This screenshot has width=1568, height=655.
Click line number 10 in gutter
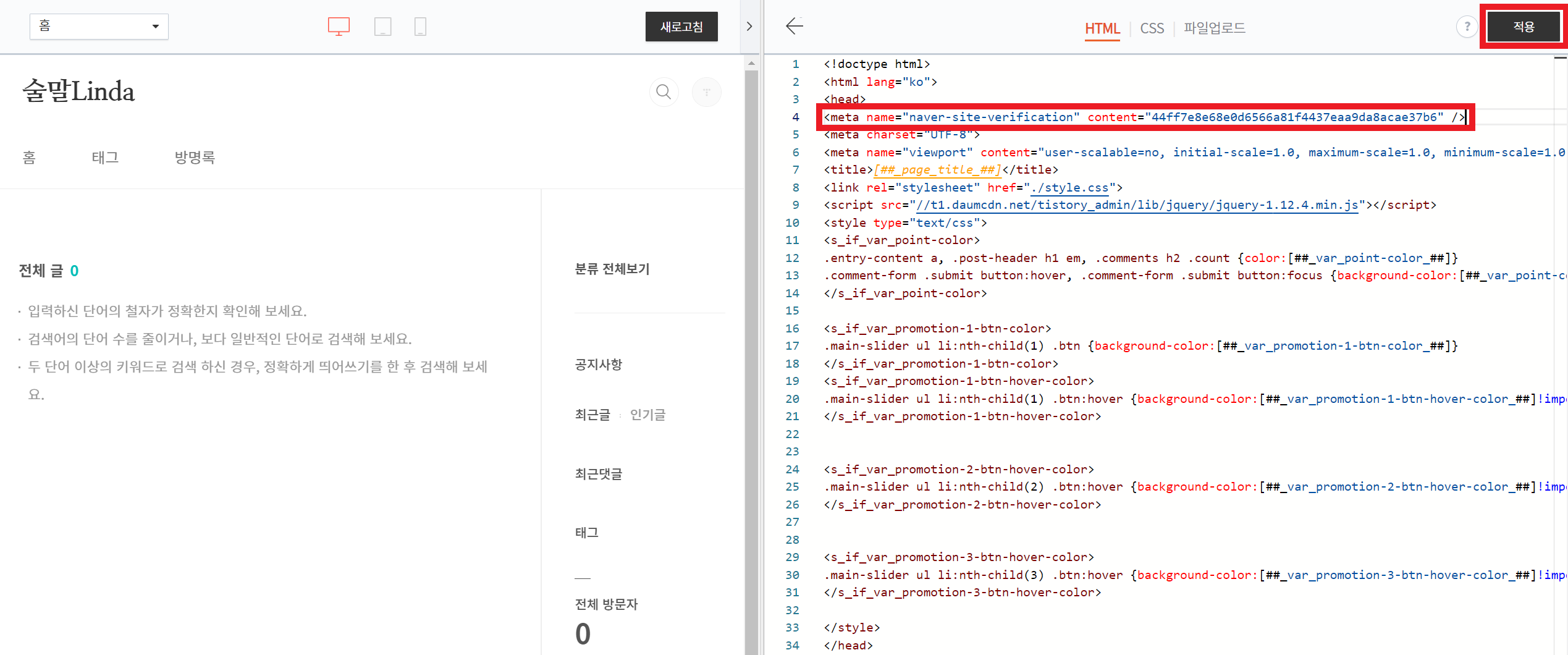(793, 223)
